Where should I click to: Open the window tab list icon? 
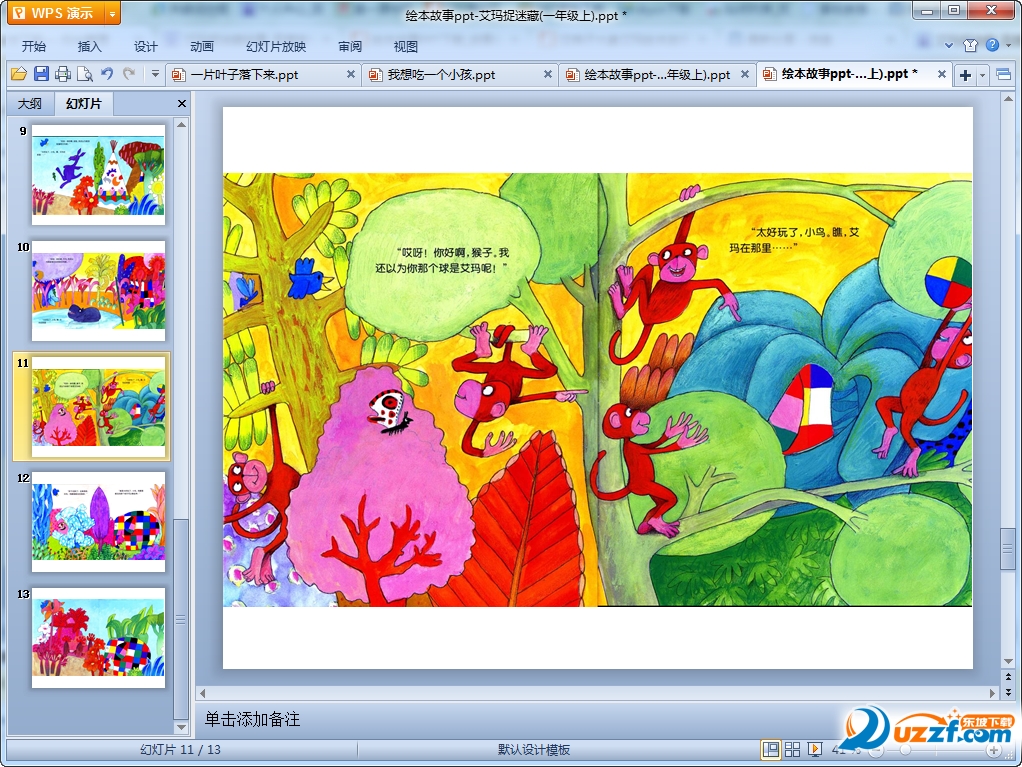pos(1004,75)
